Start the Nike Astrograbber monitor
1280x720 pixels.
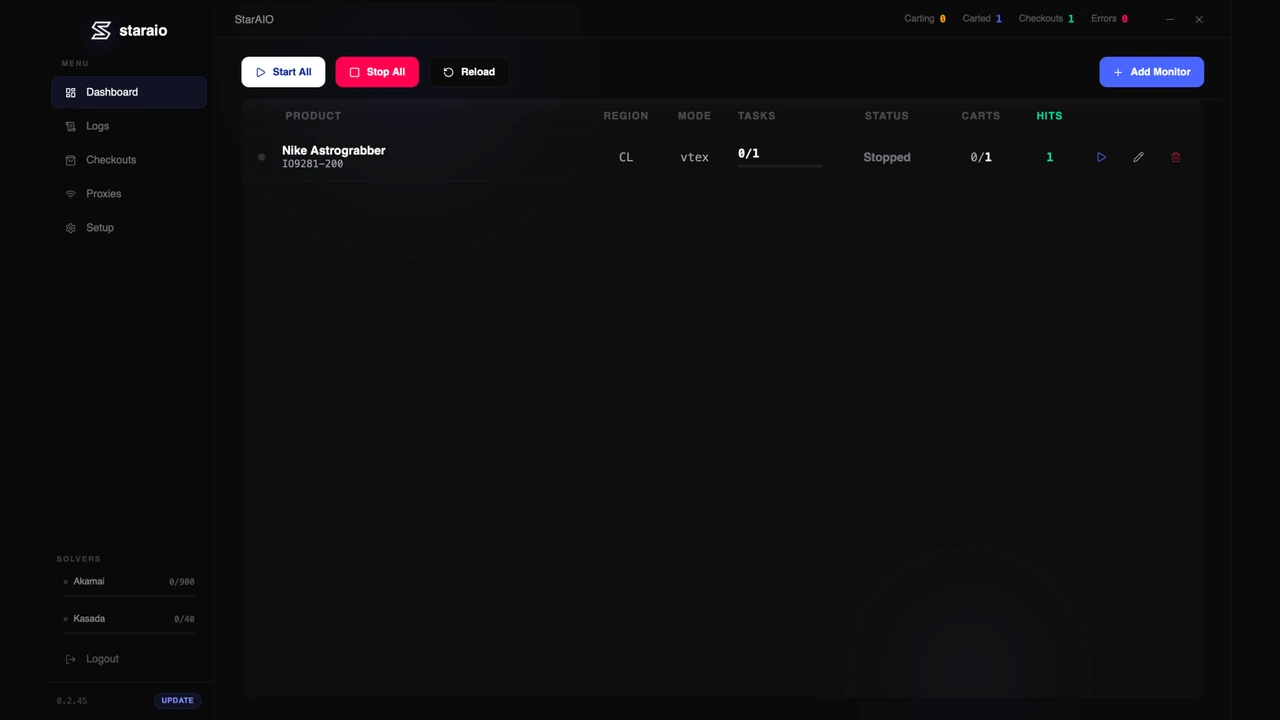click(1101, 157)
